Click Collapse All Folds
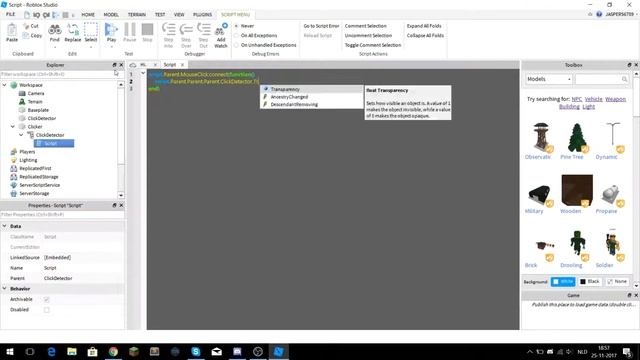Image resolution: width=640 pixels, height=360 pixels. tap(425, 36)
